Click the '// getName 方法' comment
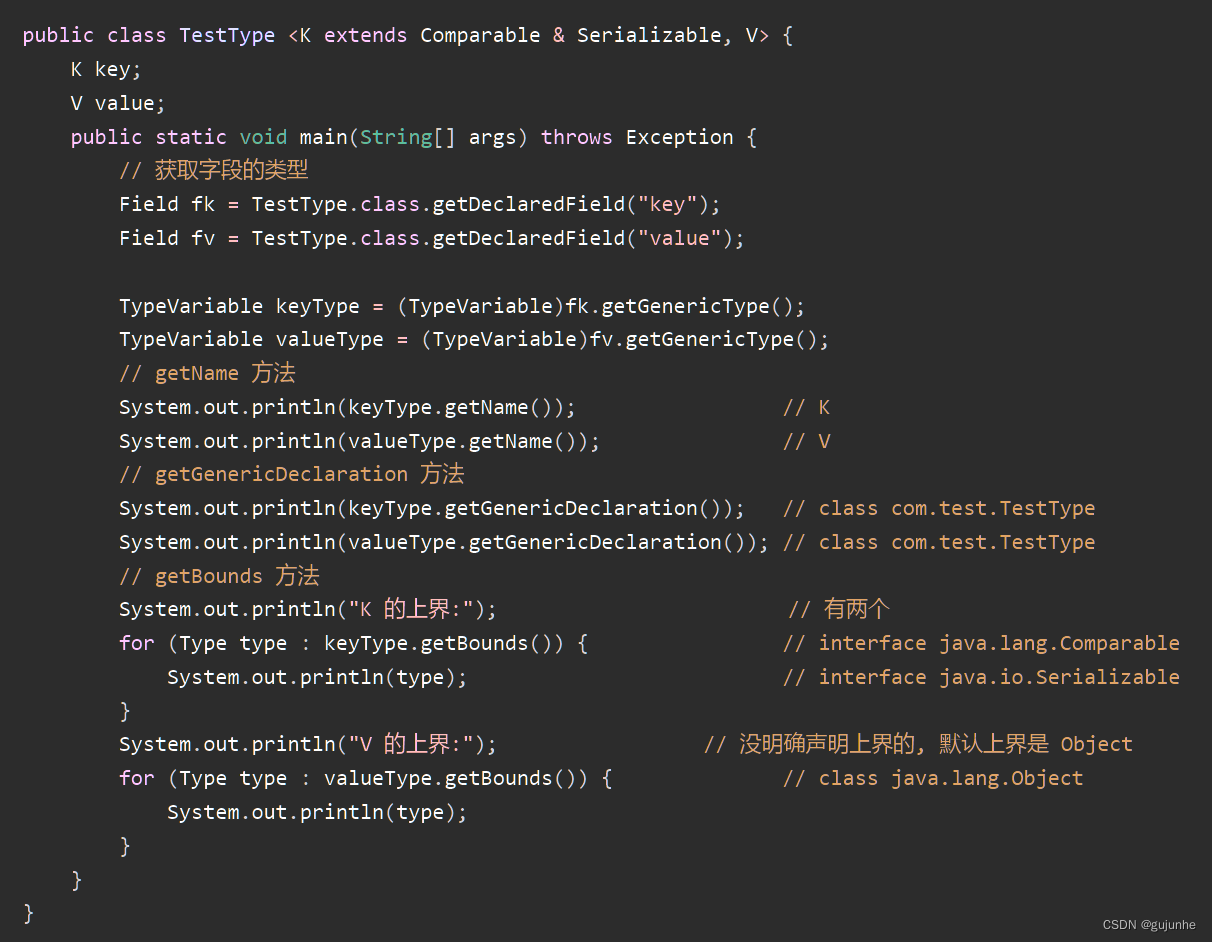The width and height of the screenshot is (1212, 942). pos(207,373)
